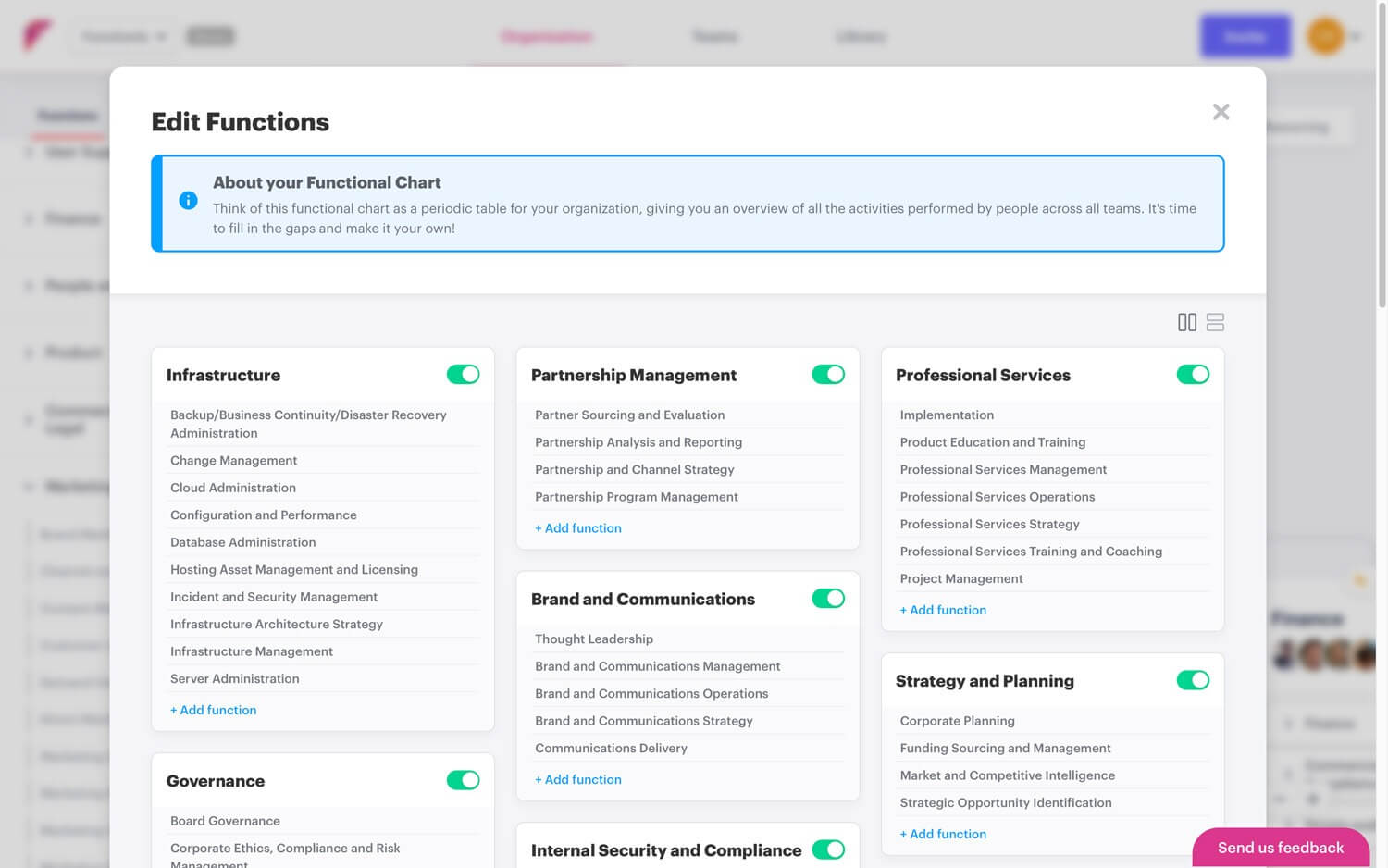1388x868 pixels.
Task: Open the workspace dropdown next to the logo
Action: pyautogui.click(x=122, y=36)
